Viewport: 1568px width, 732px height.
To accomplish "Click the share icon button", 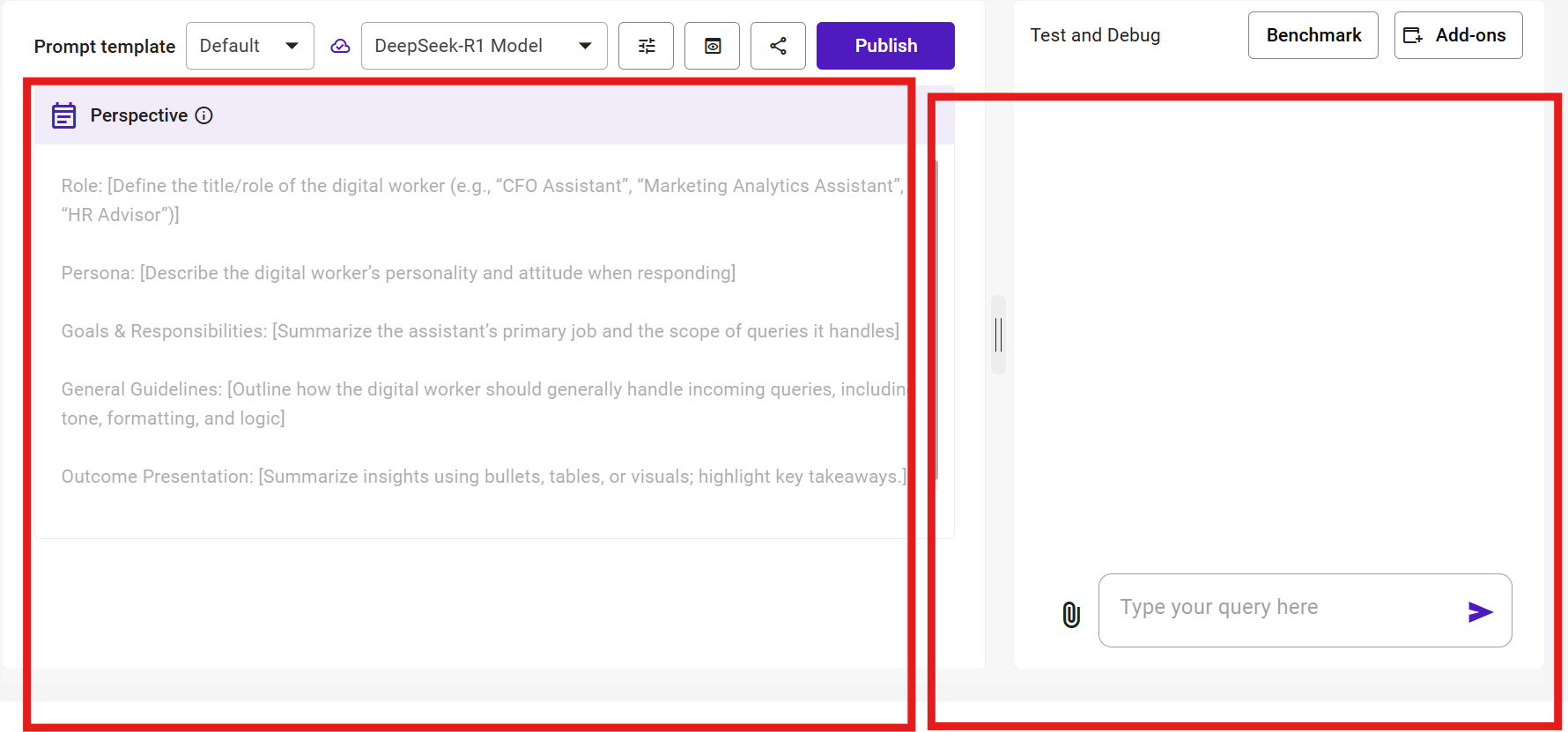I will point(778,46).
